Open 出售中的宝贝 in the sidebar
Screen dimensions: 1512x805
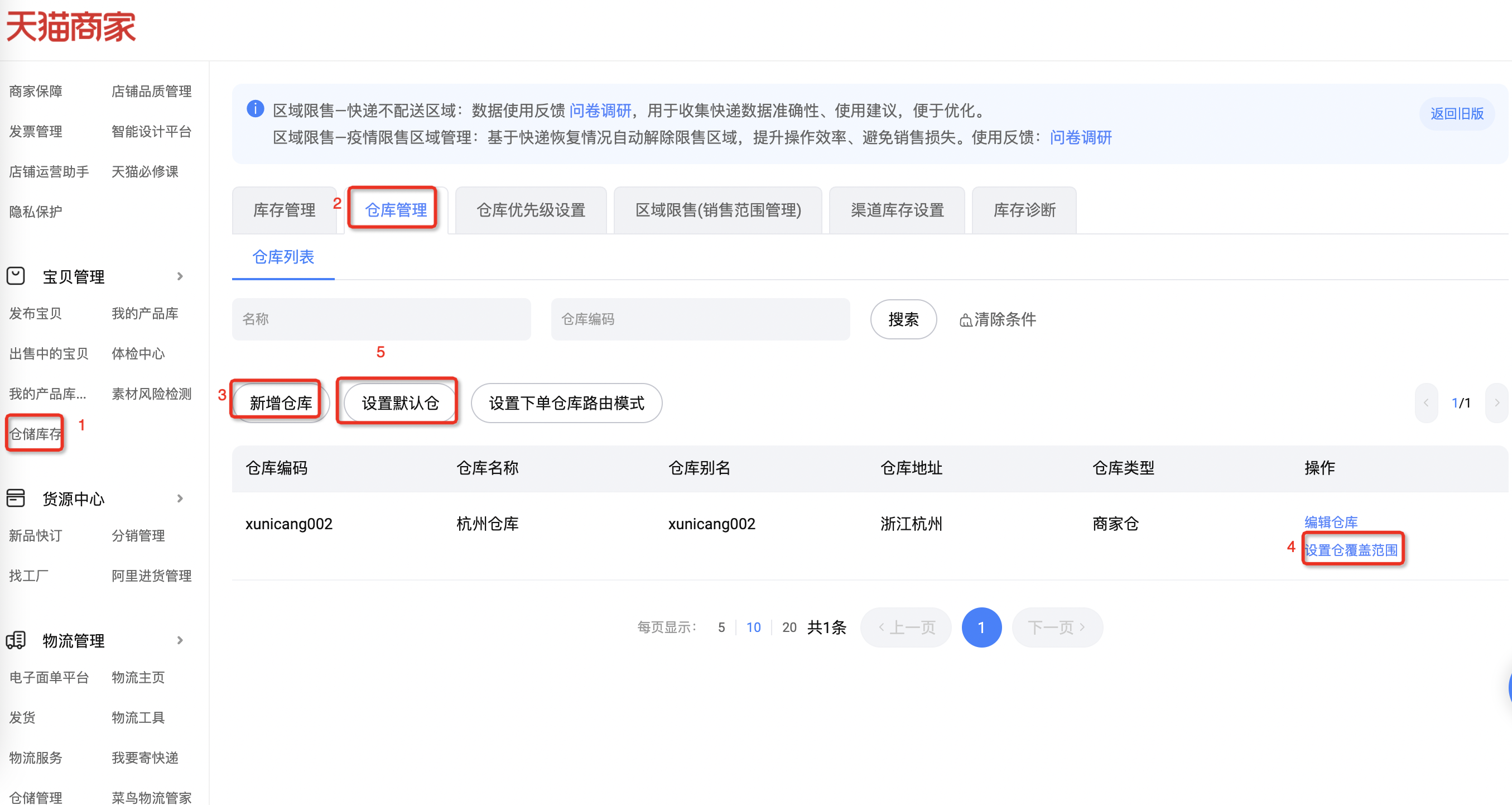click(x=49, y=353)
